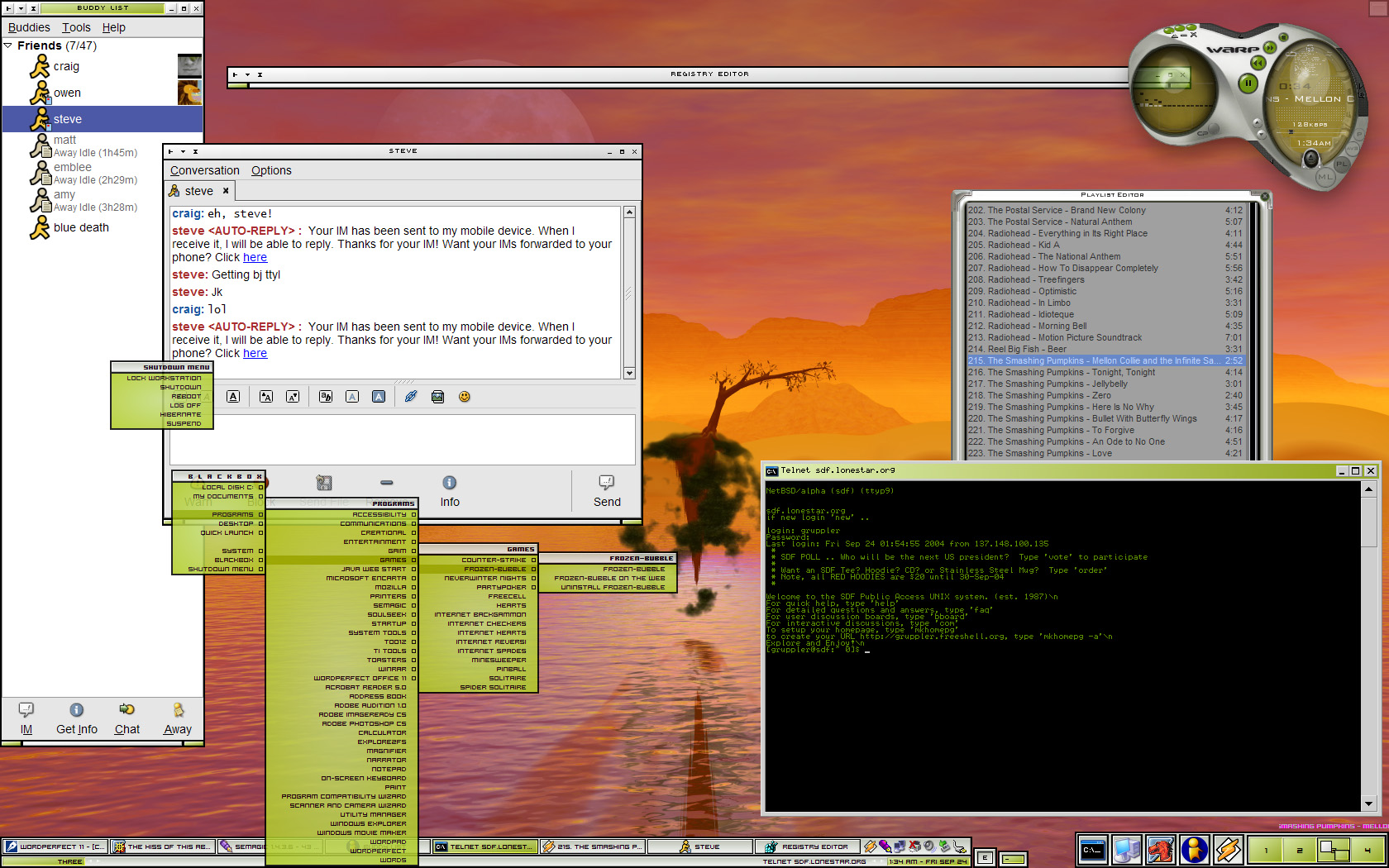Click the increase font size icon
Viewport: 1389px width, 868px height.
pyautogui.click(x=266, y=397)
